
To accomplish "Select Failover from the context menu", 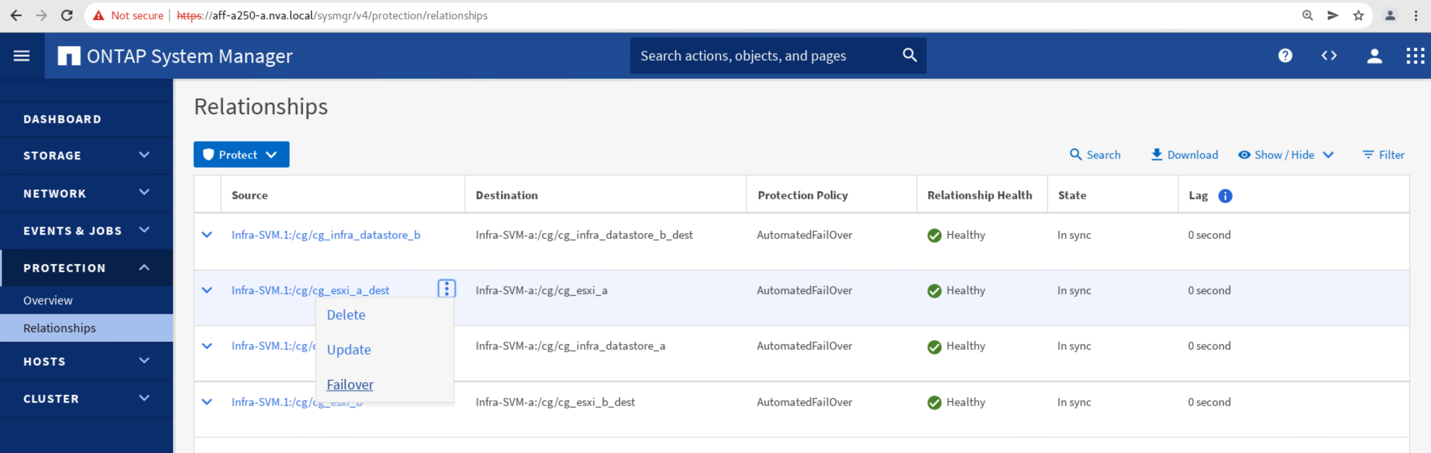I will pos(350,385).
